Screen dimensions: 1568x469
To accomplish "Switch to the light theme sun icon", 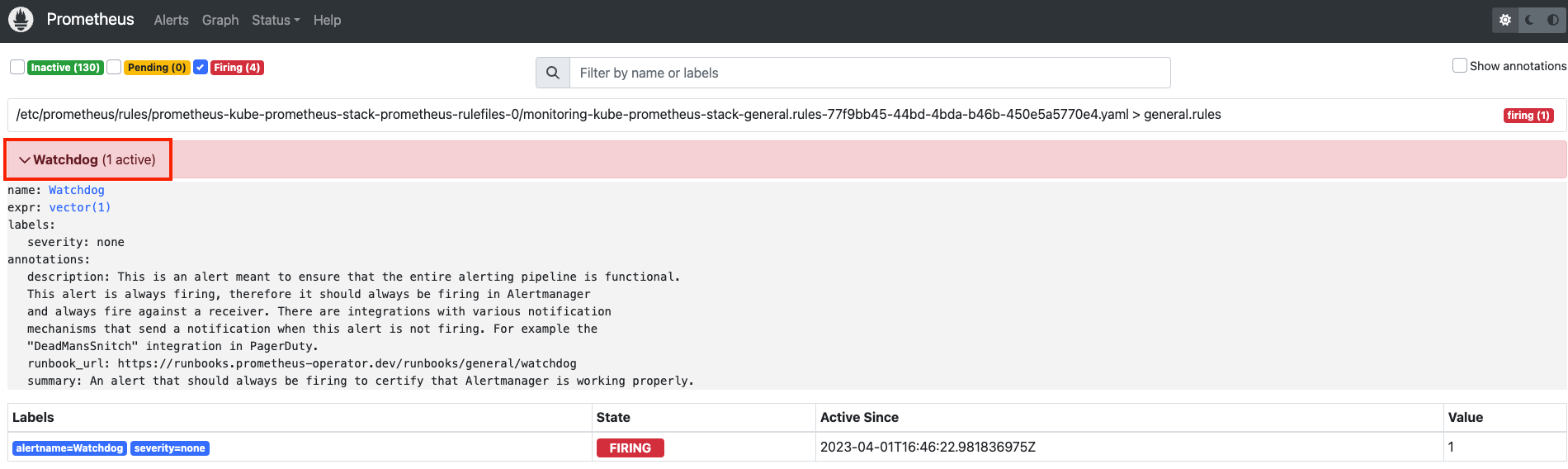I will point(1505,21).
